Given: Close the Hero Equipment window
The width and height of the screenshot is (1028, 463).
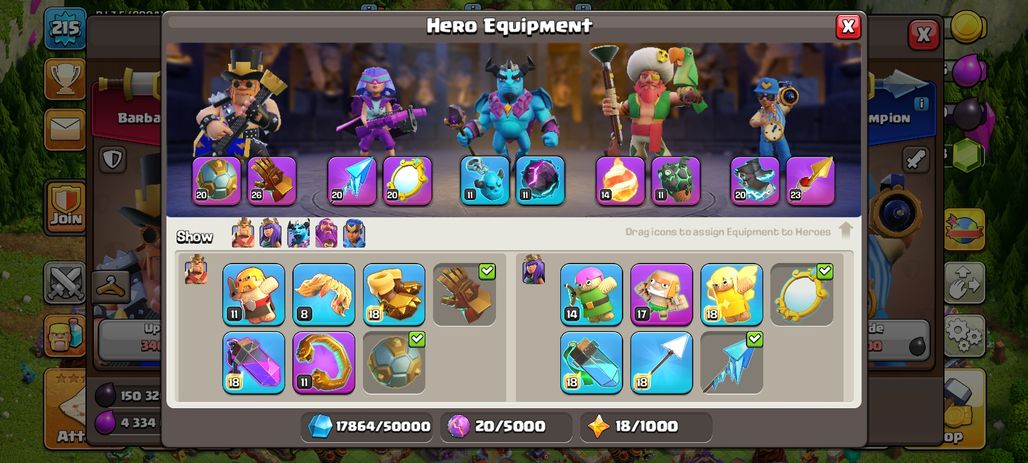Looking at the screenshot, I should click(848, 26).
